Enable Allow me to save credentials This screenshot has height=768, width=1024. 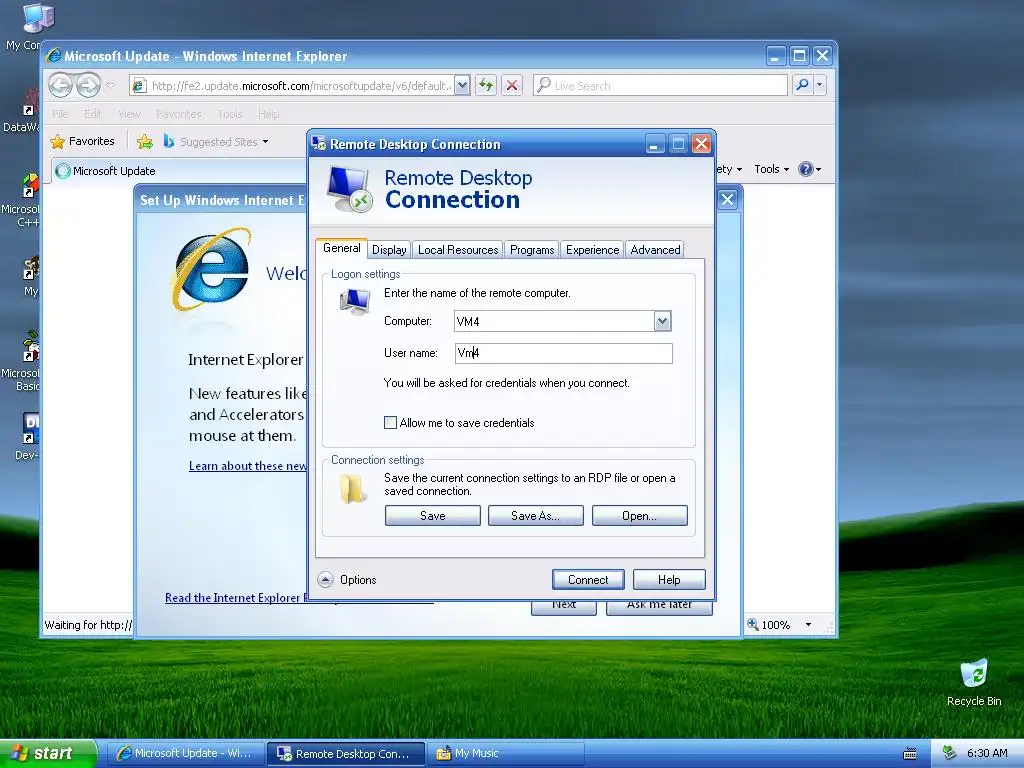point(391,423)
